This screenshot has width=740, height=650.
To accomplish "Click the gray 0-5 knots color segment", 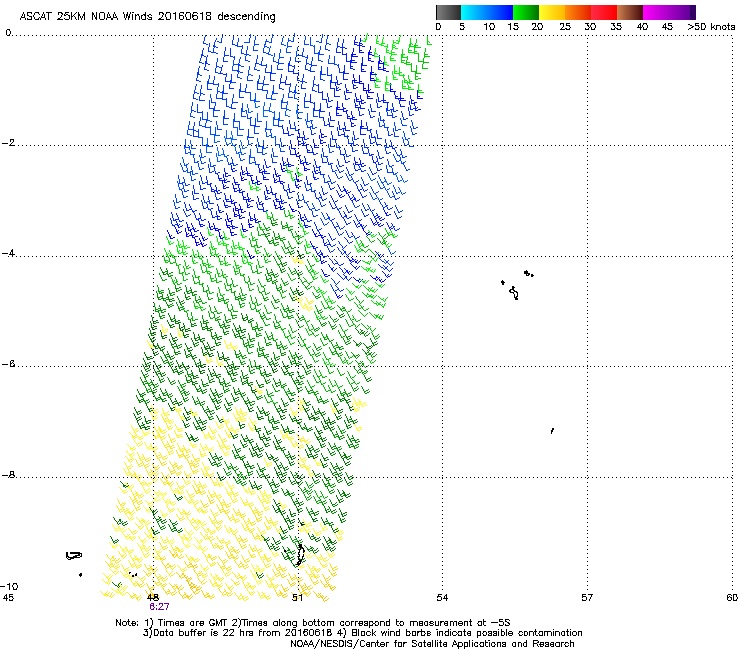I will [x=448, y=12].
